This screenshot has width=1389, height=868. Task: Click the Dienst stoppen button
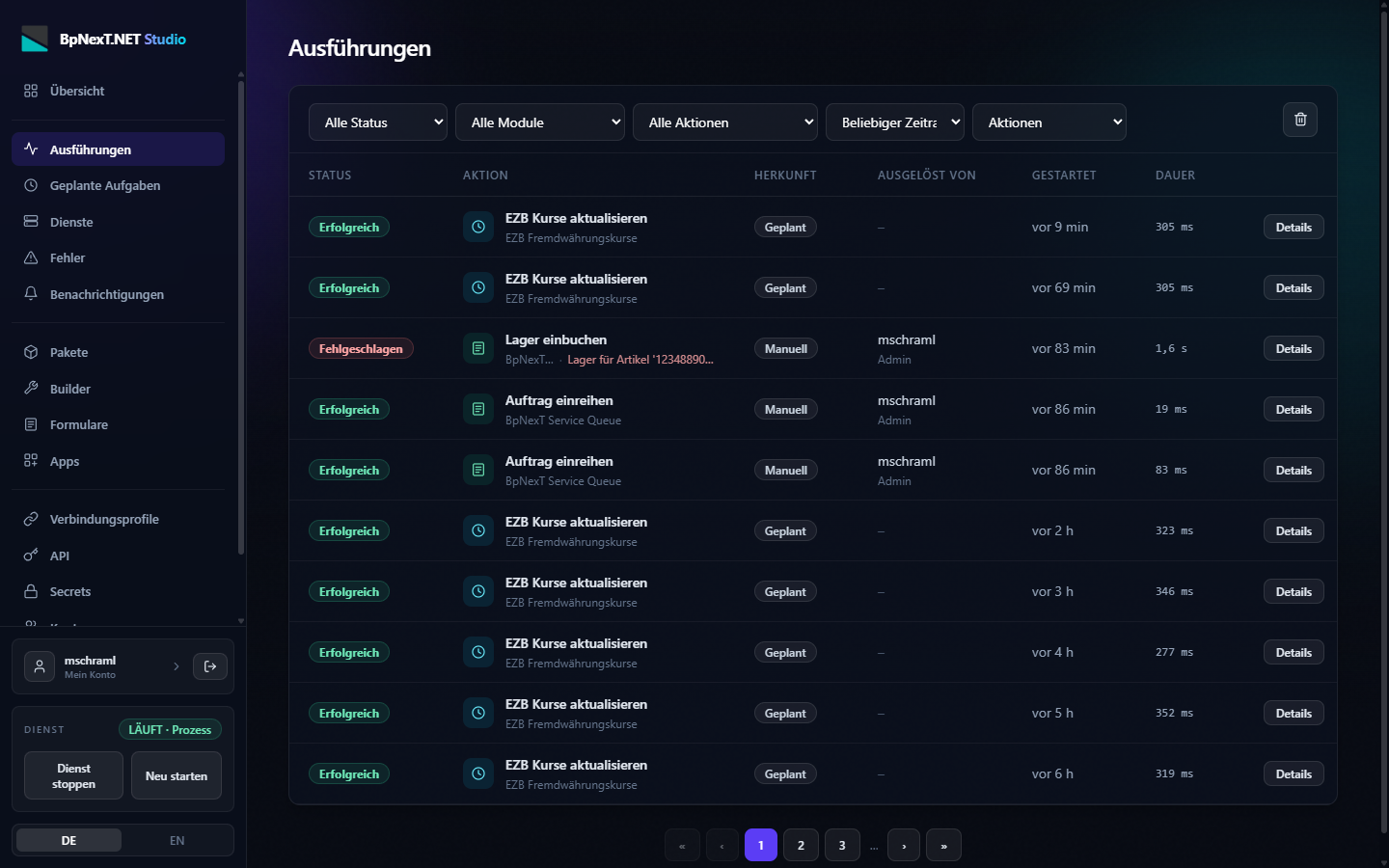73,775
